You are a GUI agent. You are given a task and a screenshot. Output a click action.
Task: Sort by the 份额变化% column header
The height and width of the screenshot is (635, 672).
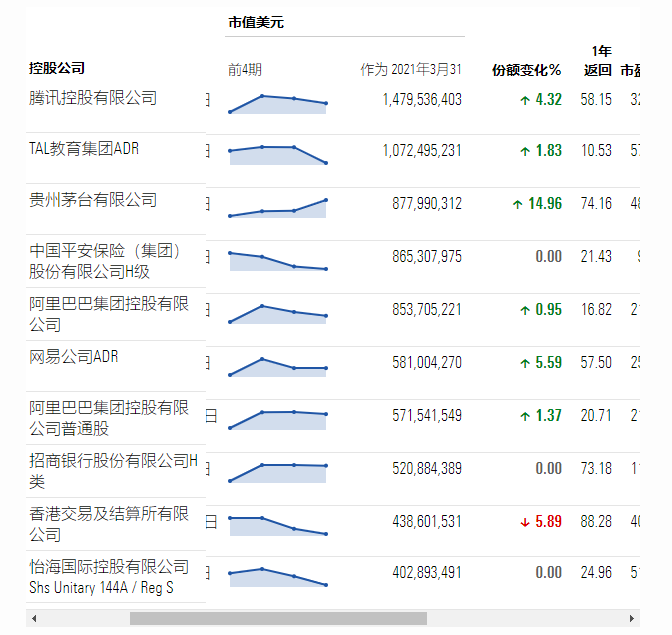(x=526, y=71)
